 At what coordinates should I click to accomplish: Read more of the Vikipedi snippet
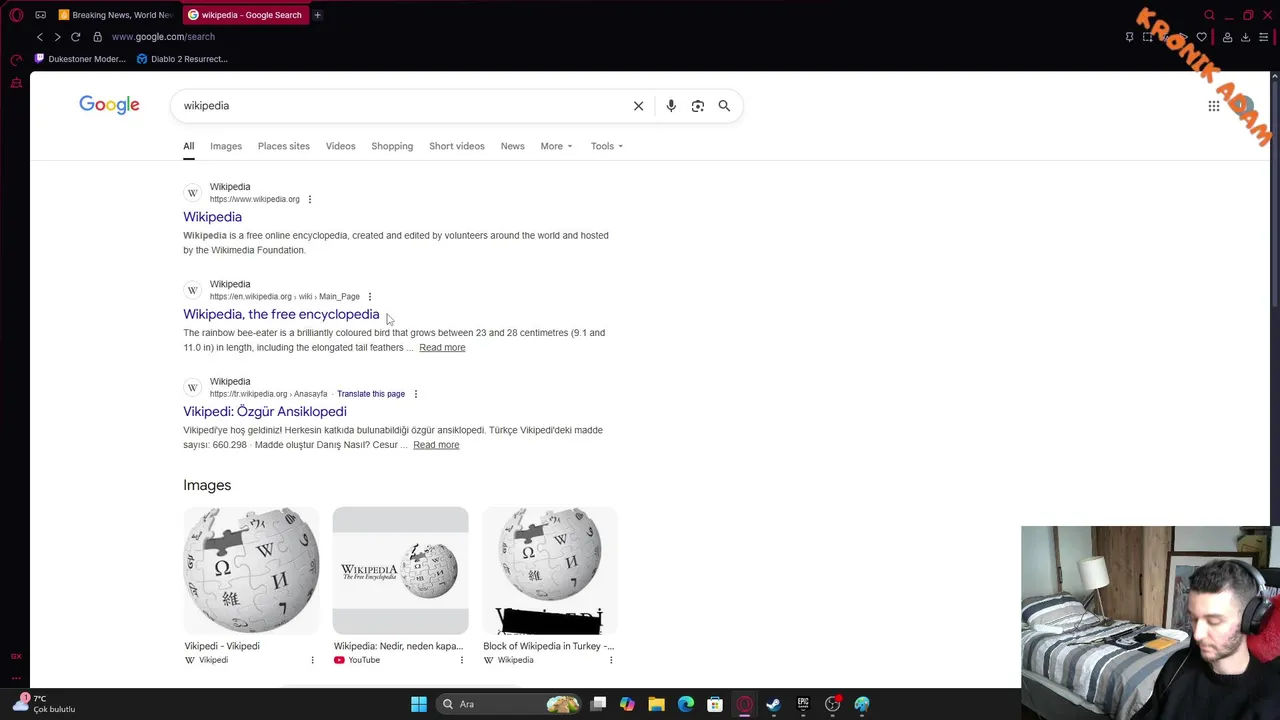click(436, 445)
